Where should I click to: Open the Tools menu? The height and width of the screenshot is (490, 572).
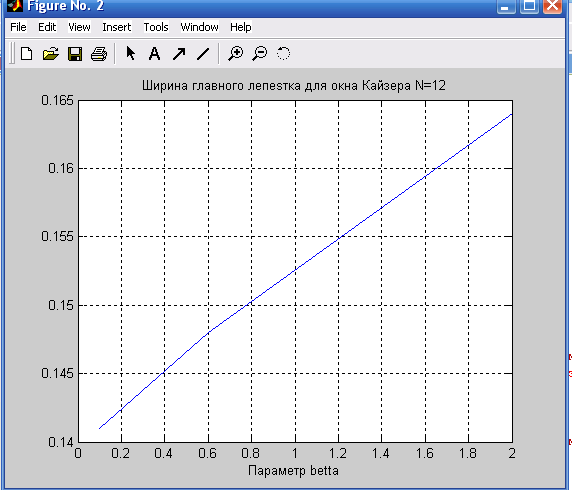coord(156,27)
